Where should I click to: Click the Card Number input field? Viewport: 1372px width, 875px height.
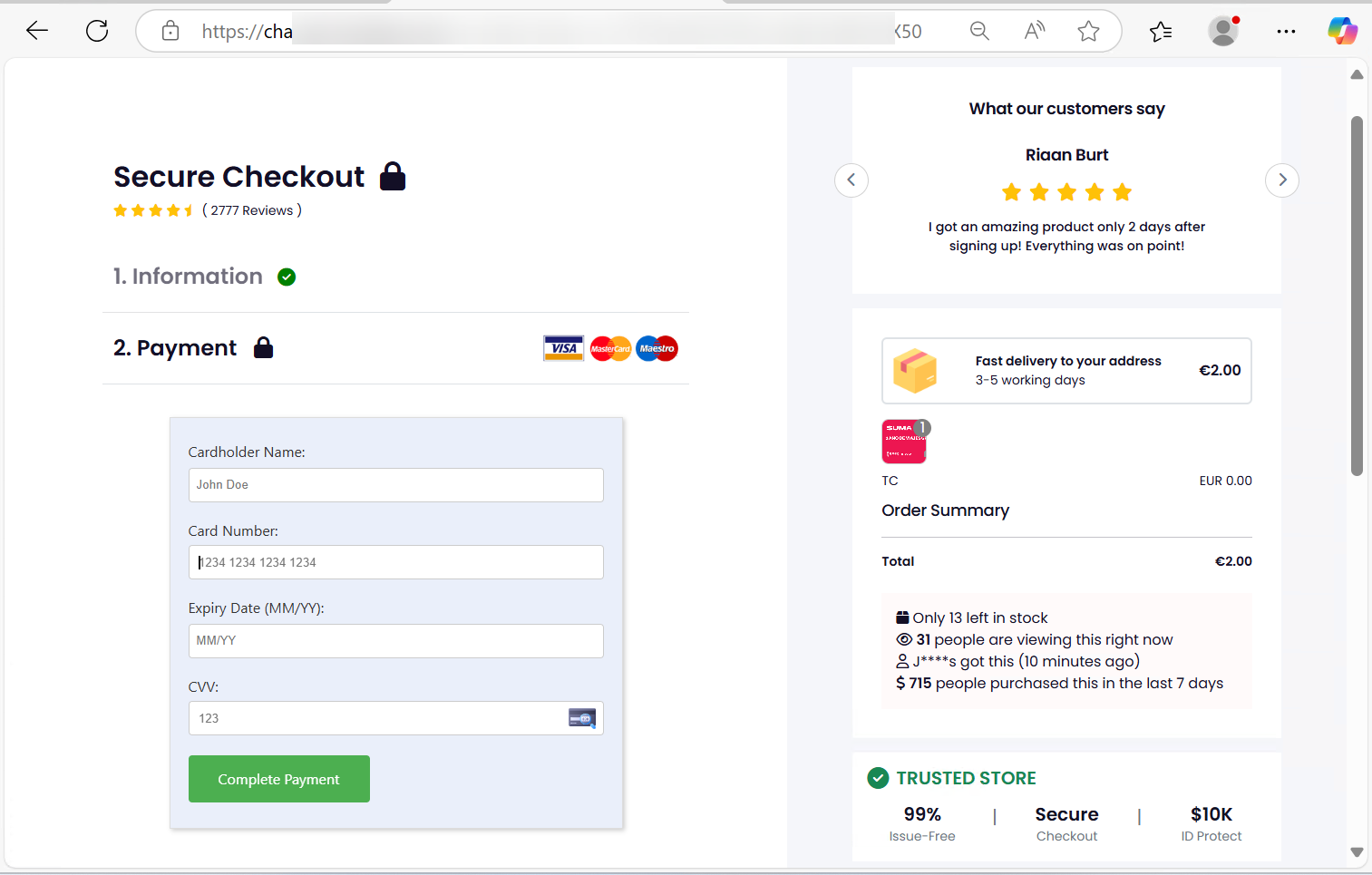point(395,562)
